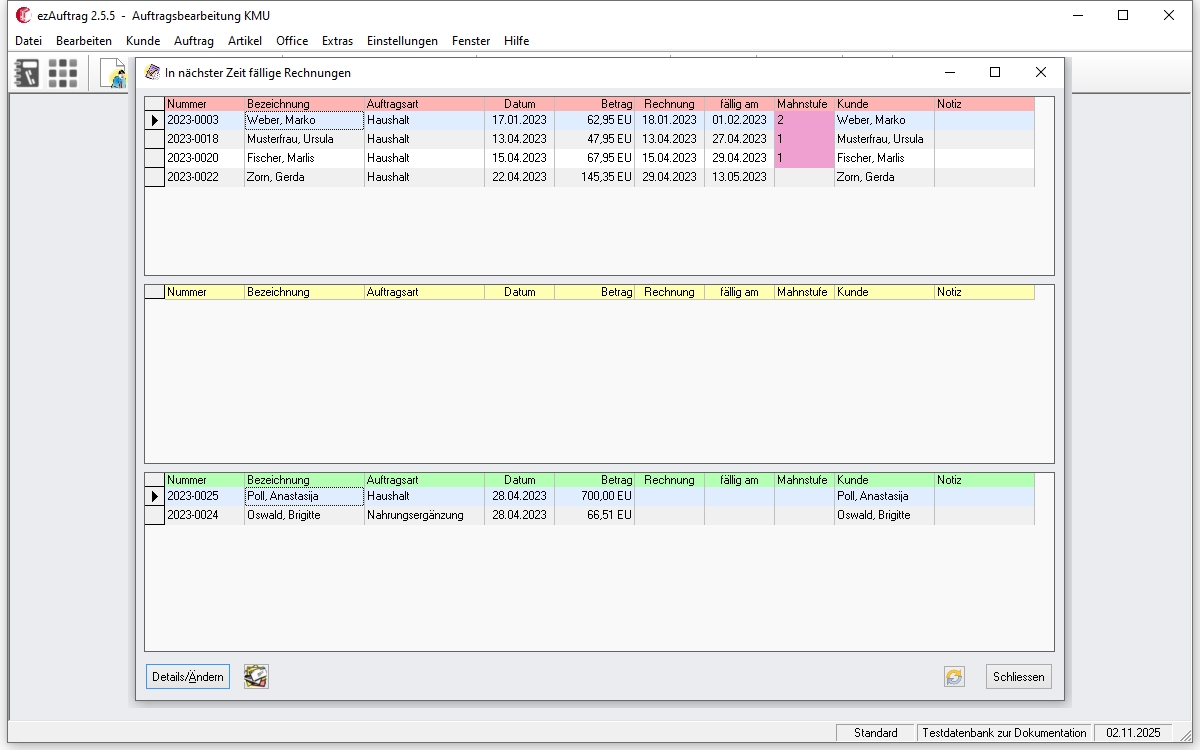Maximize the fällige Rechnungen dialog
Viewport: 1200px width, 750px height.
(x=995, y=72)
